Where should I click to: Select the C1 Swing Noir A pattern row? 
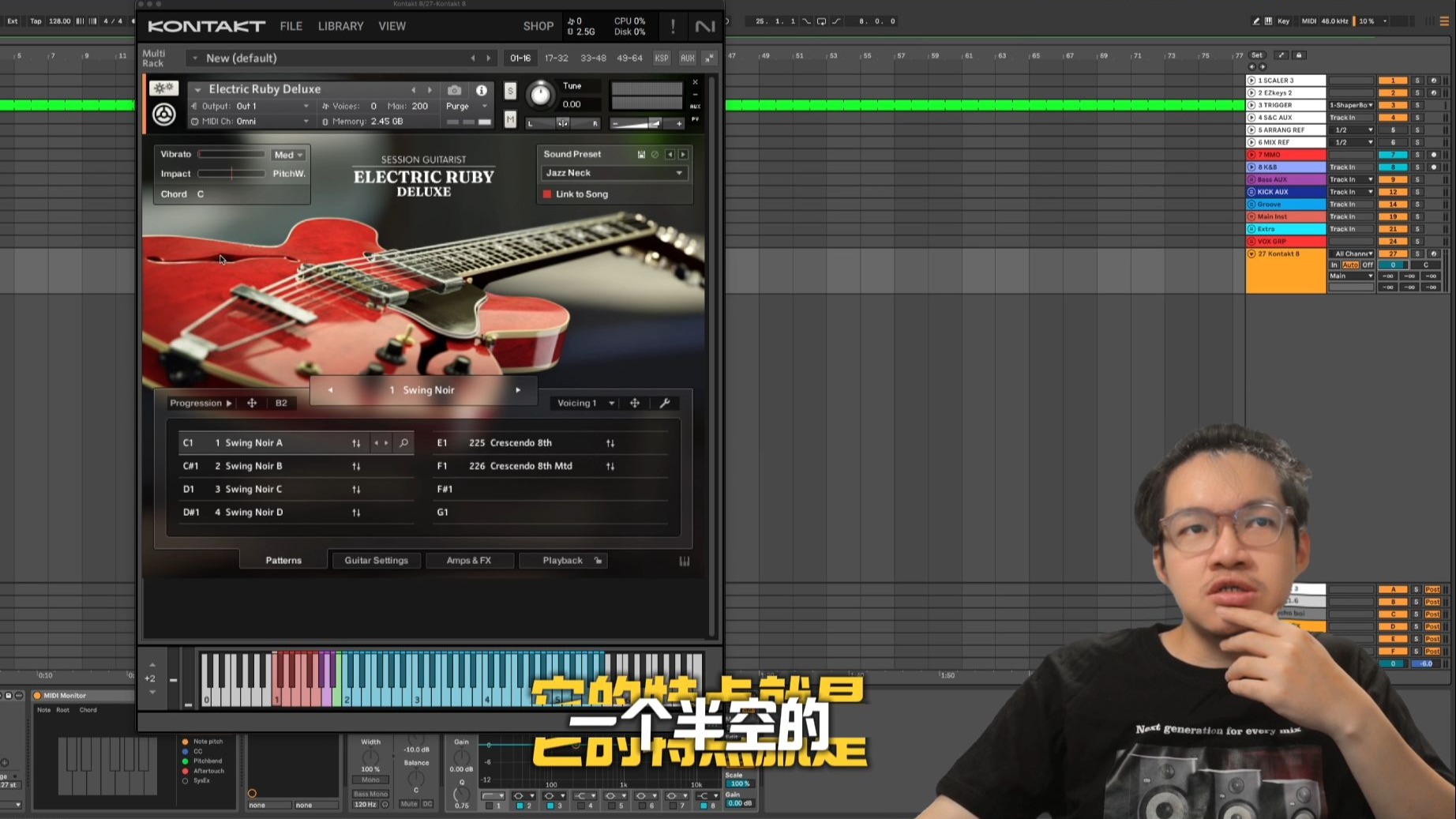(296, 443)
